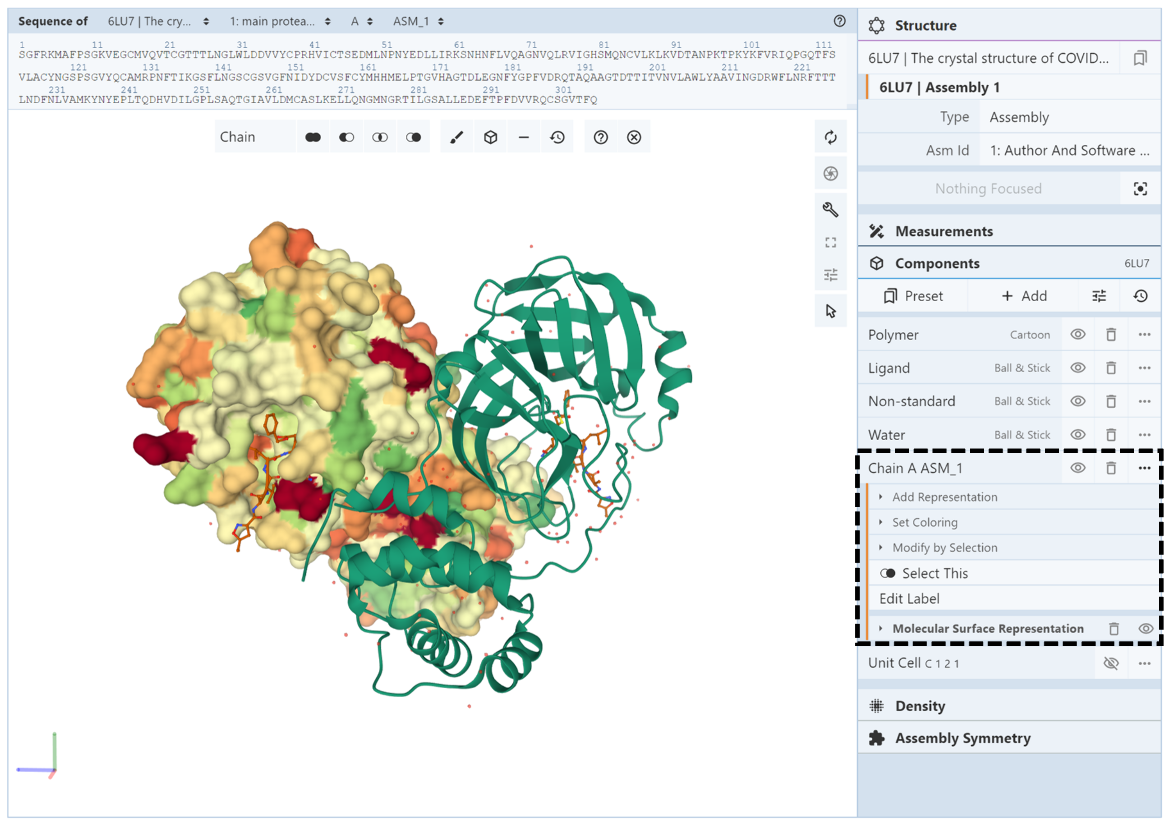
Task: Click the Add component button
Action: (x=1024, y=296)
